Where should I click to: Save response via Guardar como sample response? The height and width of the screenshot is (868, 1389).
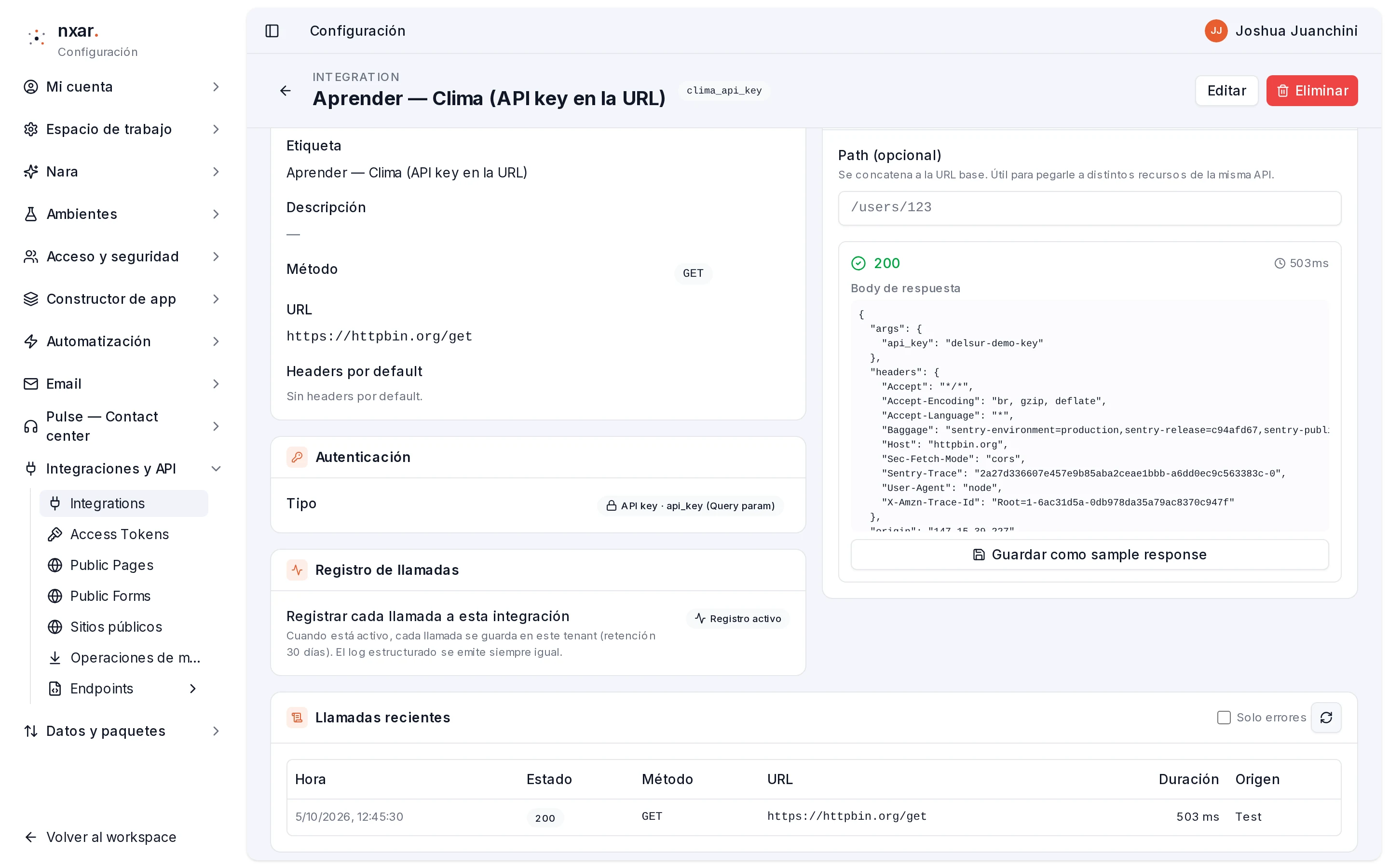1089,555
